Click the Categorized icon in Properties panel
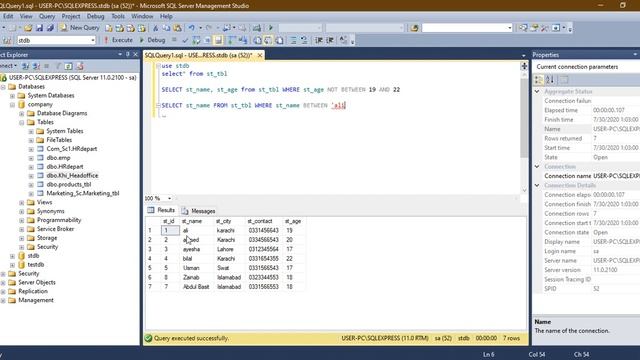This screenshot has width=640, height=360. (x=539, y=80)
